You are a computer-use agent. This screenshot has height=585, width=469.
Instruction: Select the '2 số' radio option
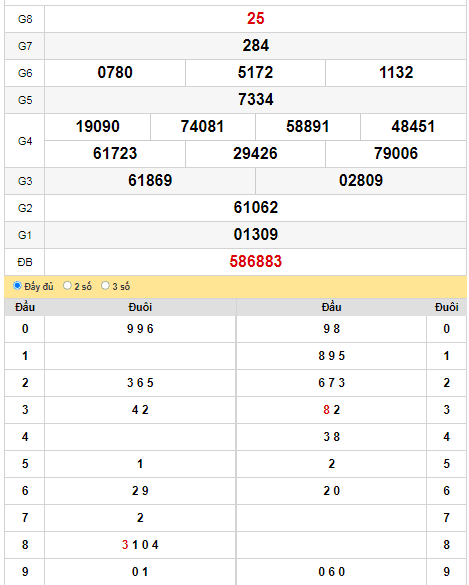pos(67,286)
